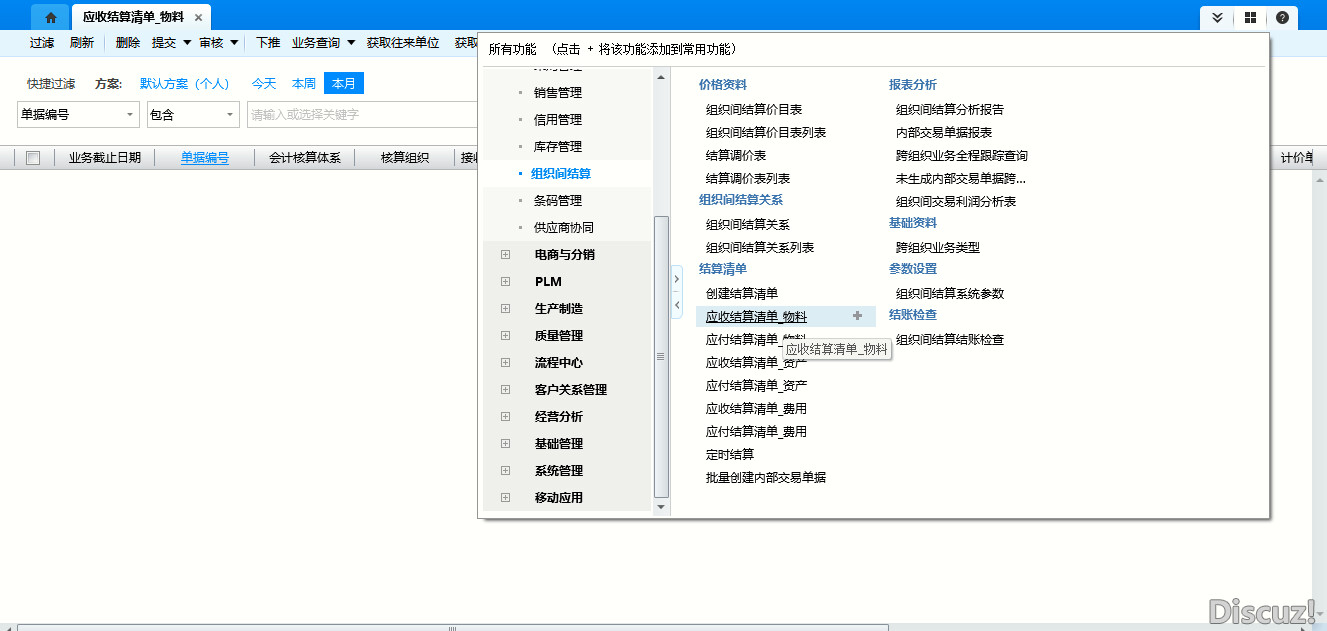The height and width of the screenshot is (631, 1327).
Task: Open the four-square all functions icon
Action: click(x=1250, y=18)
